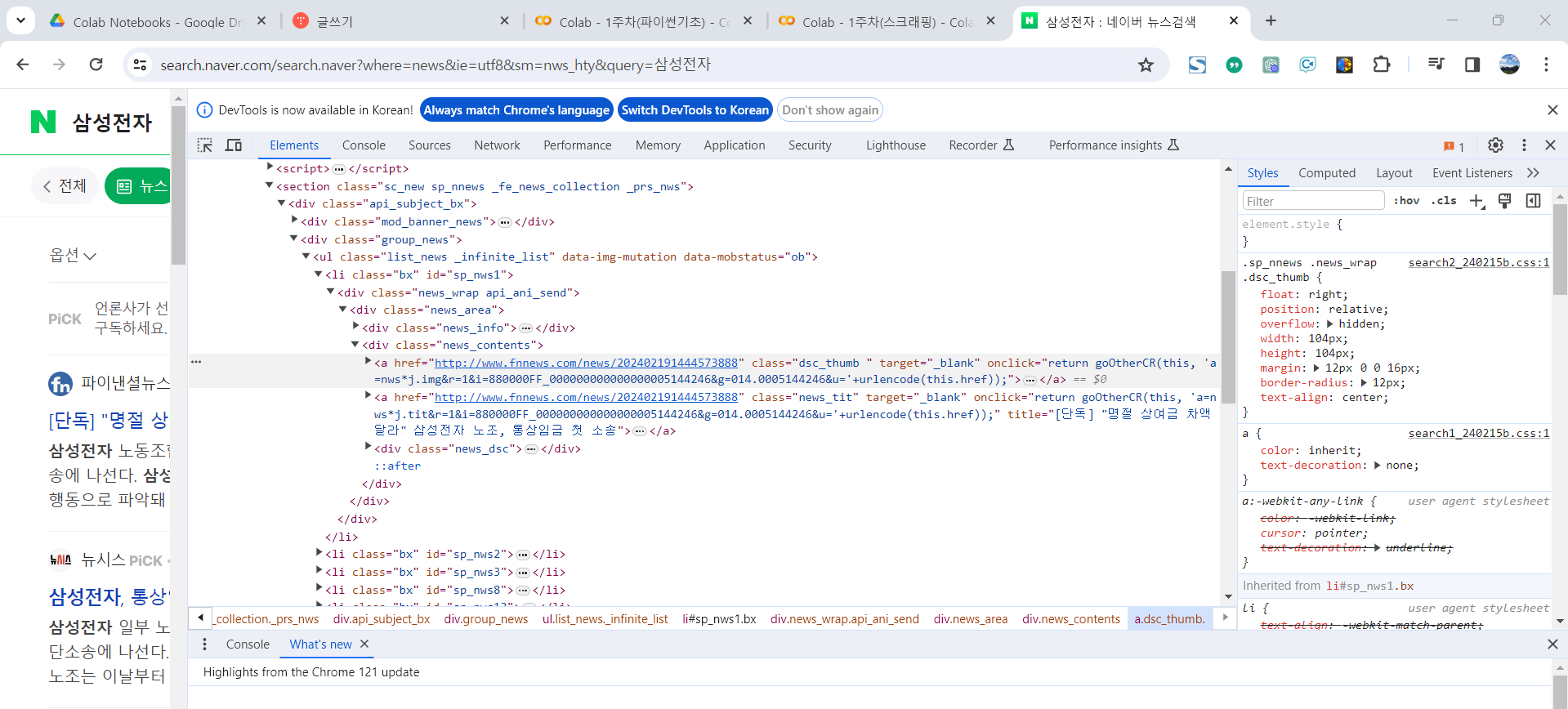This screenshot has width=1568, height=709.
Task: Bookmark this page with the star icon
Action: point(1146,65)
